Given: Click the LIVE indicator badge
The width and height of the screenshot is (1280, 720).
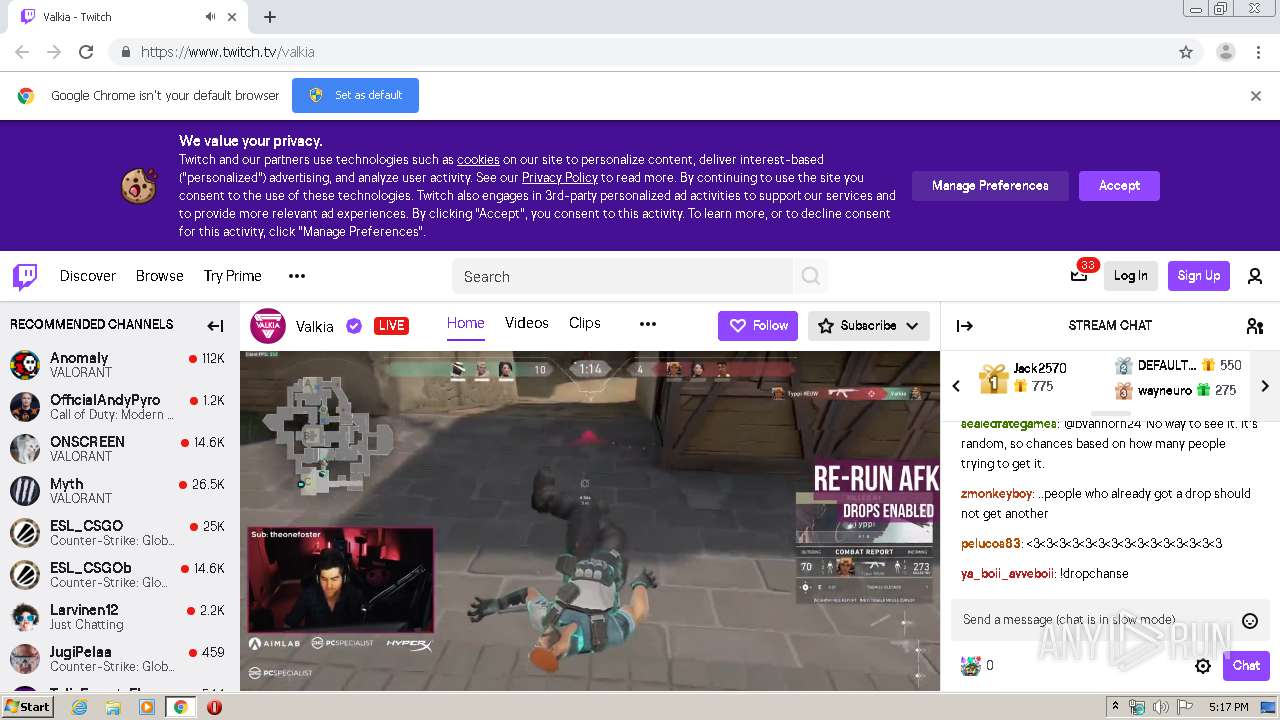Looking at the screenshot, I should (391, 326).
